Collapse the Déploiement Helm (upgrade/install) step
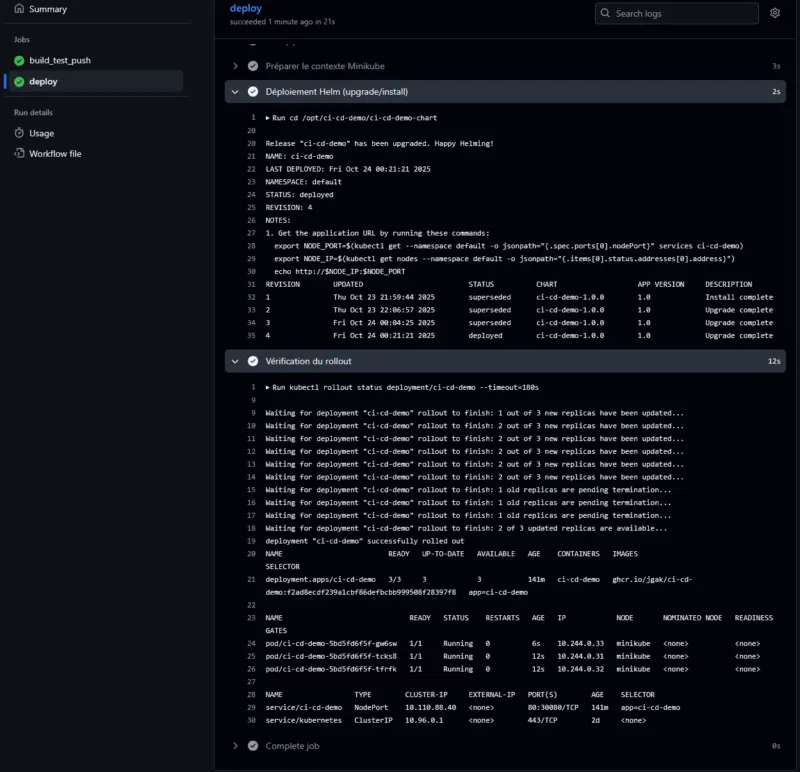The height and width of the screenshot is (772, 800). click(x=236, y=92)
